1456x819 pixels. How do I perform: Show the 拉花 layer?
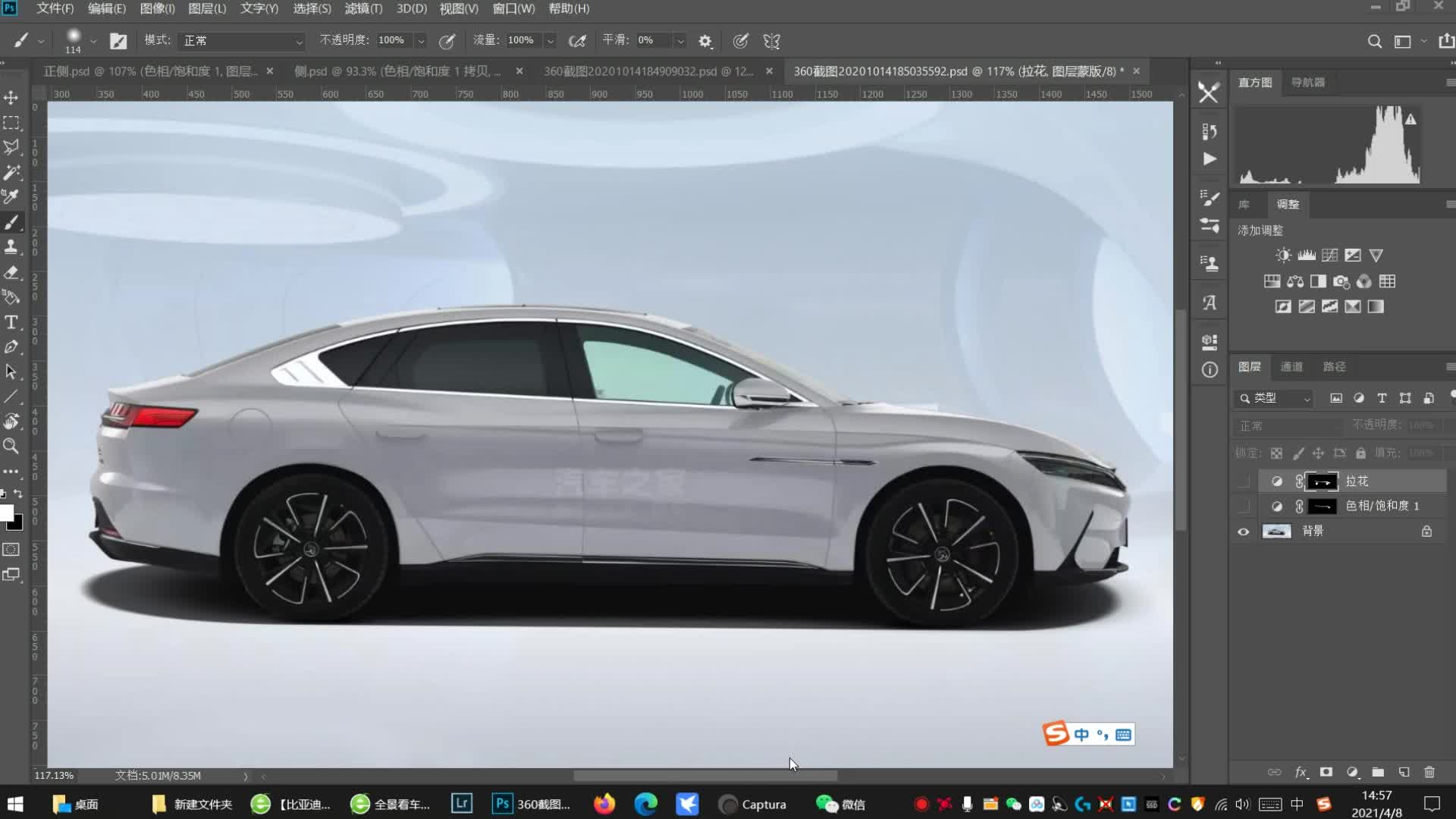(1243, 482)
